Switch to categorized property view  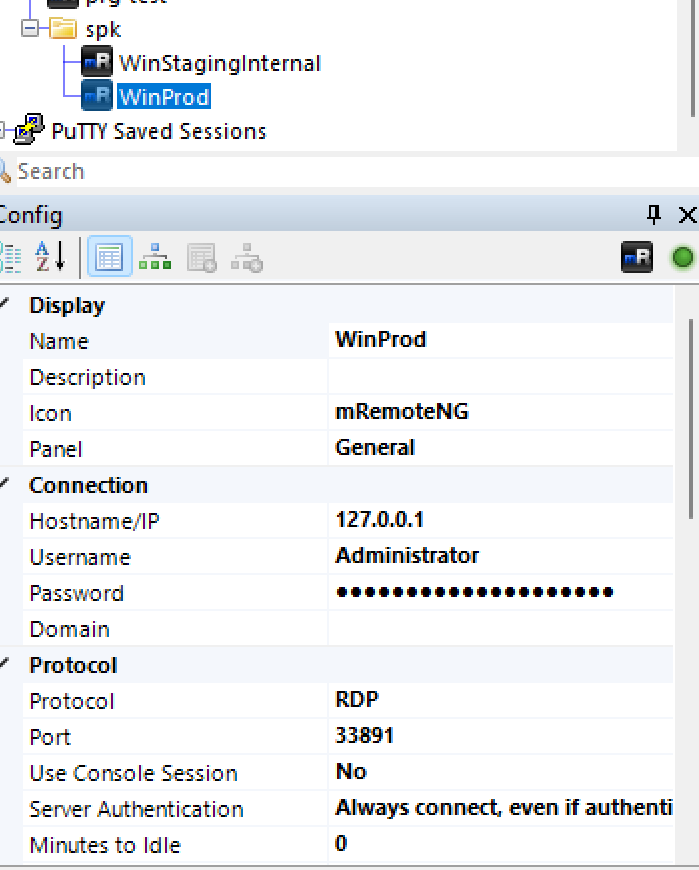(x=10, y=257)
